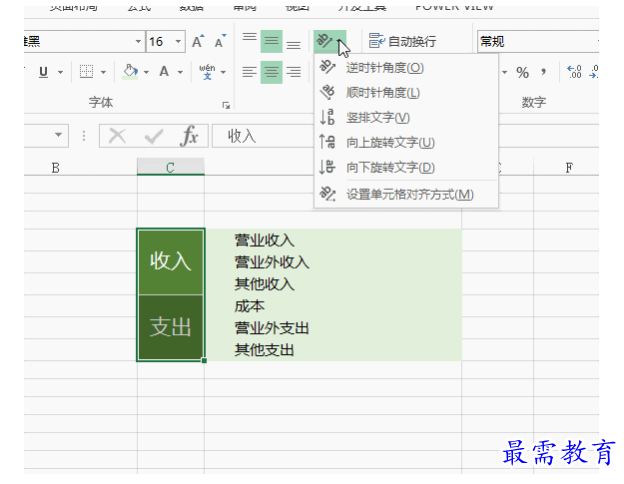Decrease font size with the smaller A icon
Image resolution: width=624 pixels, height=484 pixels.
coord(220,41)
